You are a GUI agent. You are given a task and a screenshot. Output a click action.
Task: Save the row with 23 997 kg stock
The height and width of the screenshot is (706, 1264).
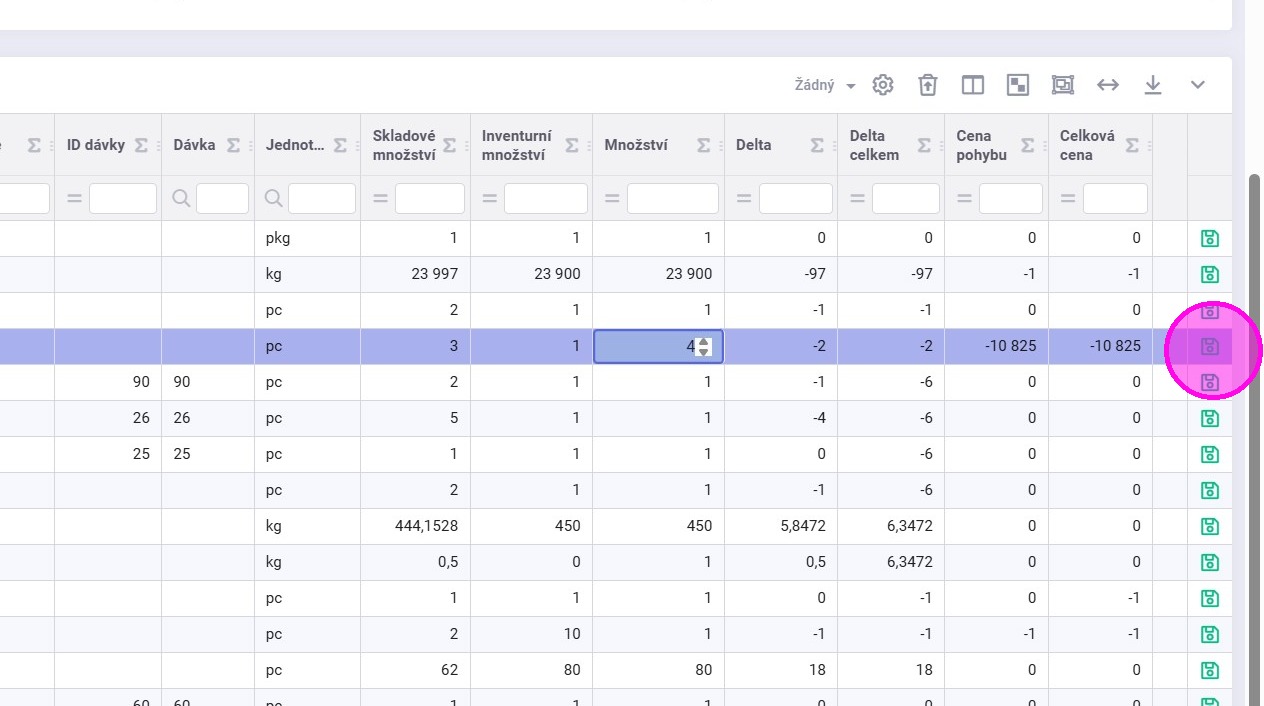[x=1209, y=274]
